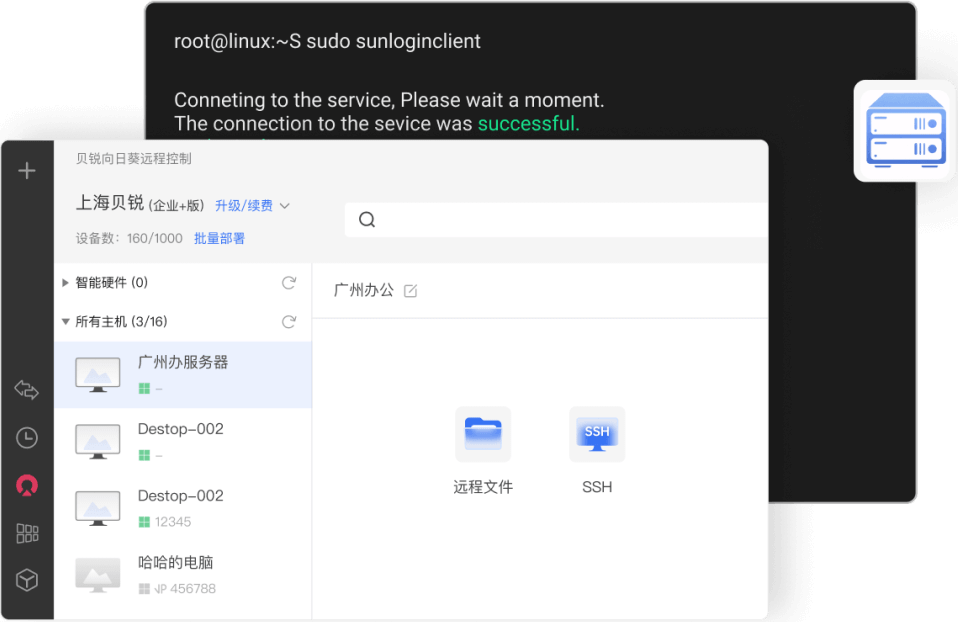Click the cube icon in sidebar

coord(27,580)
